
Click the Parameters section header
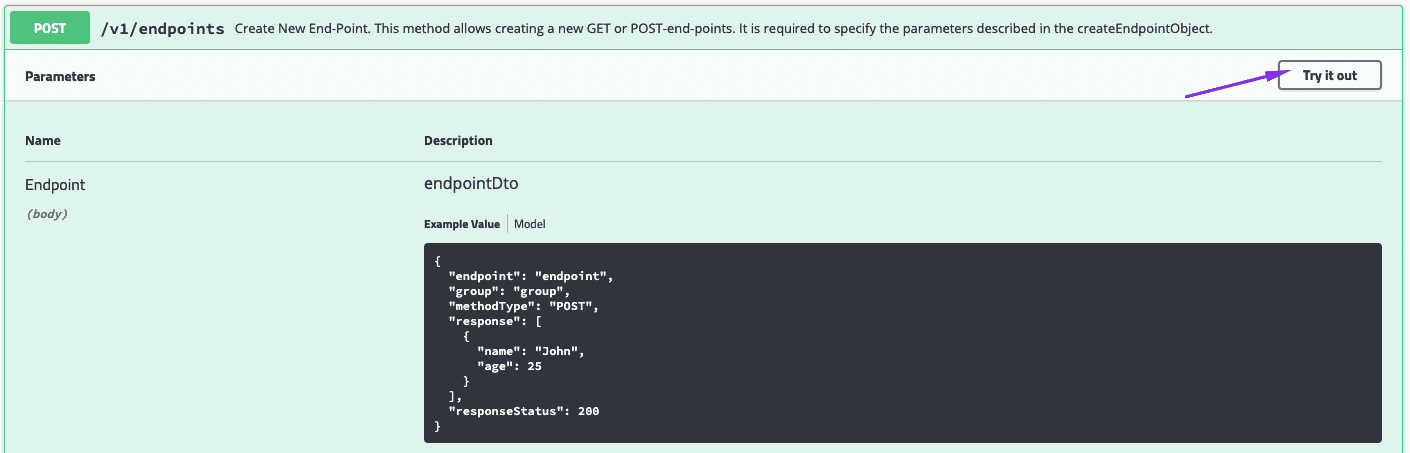(60, 76)
